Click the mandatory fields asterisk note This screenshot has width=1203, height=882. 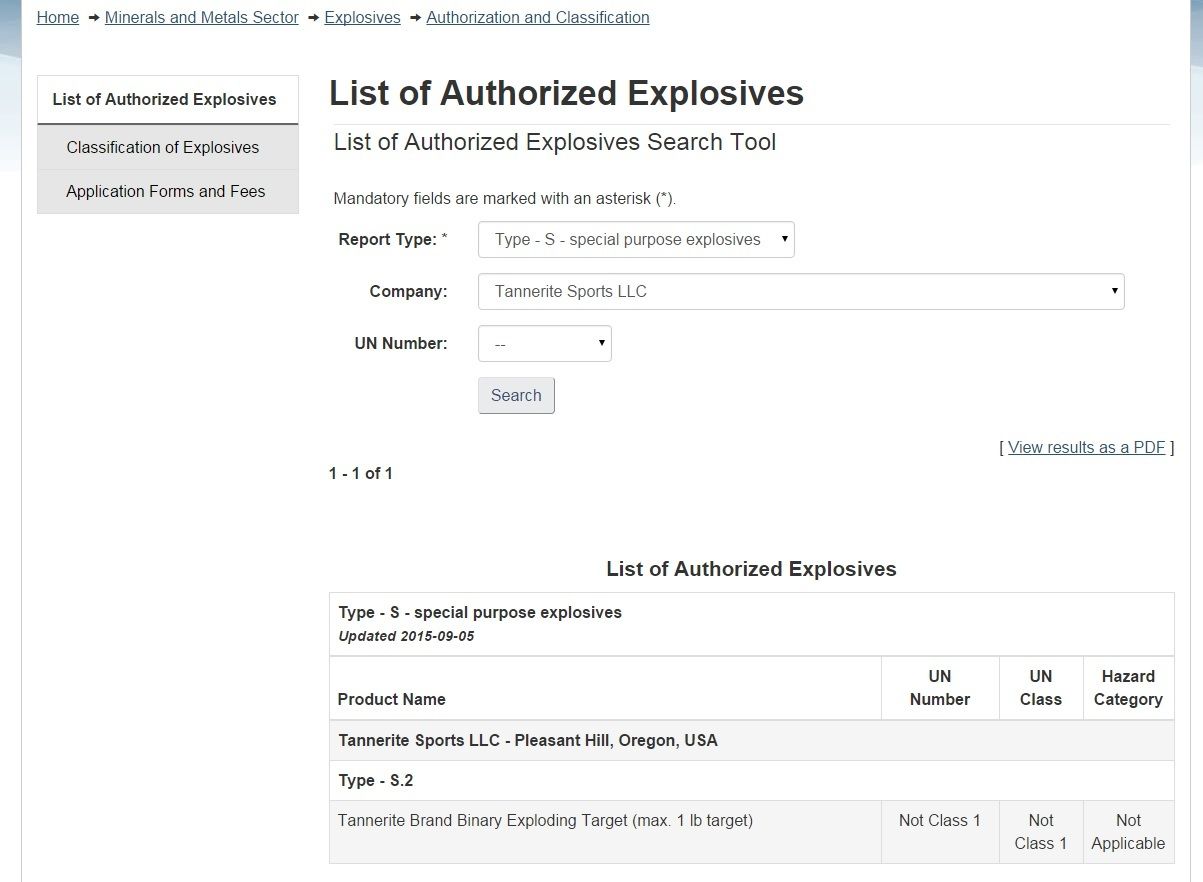505,198
